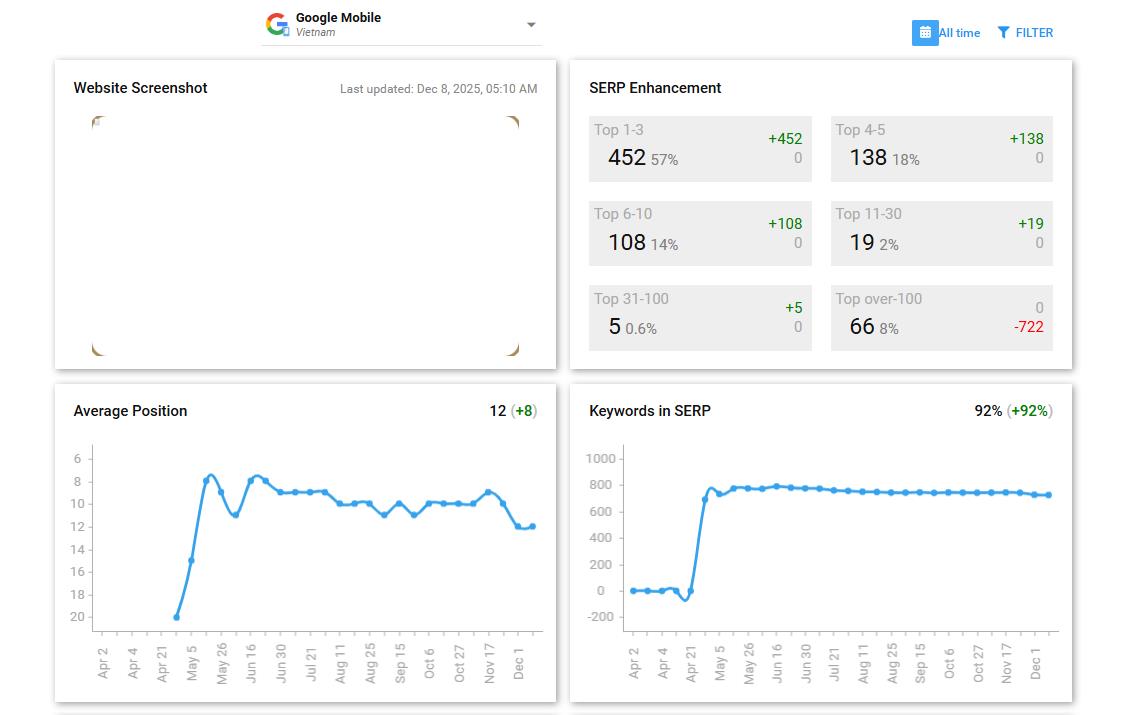Click the funnel filter icon
This screenshot has width=1138, height=715.
click(x=1003, y=33)
